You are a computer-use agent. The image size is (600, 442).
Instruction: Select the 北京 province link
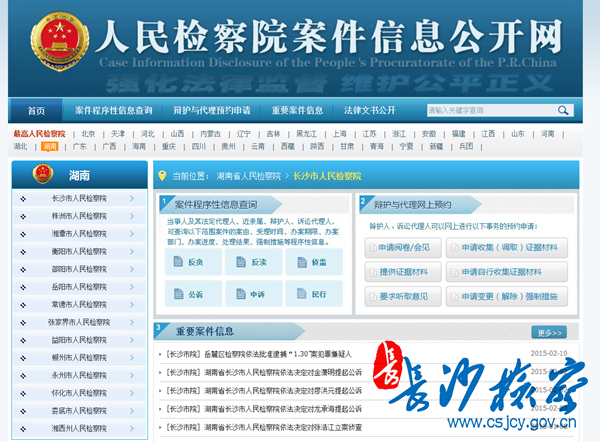[89, 133]
